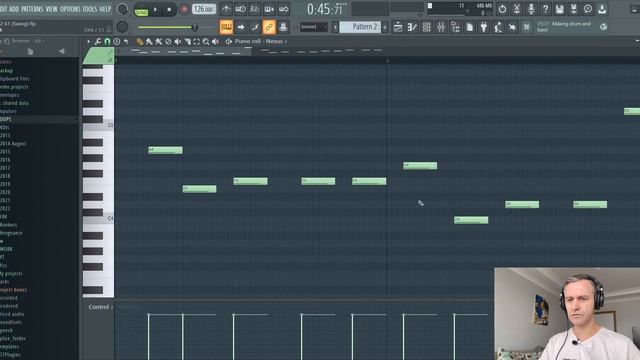Click the help question mark icon
Screen dimensions: 640x360
click(x=545, y=9)
